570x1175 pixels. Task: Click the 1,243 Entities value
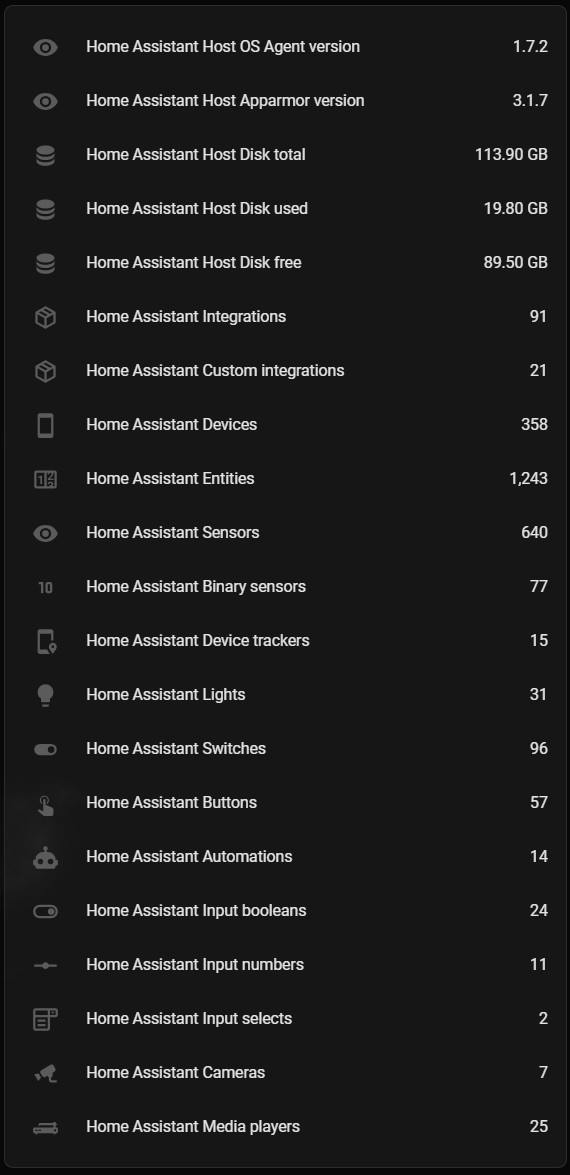528,478
